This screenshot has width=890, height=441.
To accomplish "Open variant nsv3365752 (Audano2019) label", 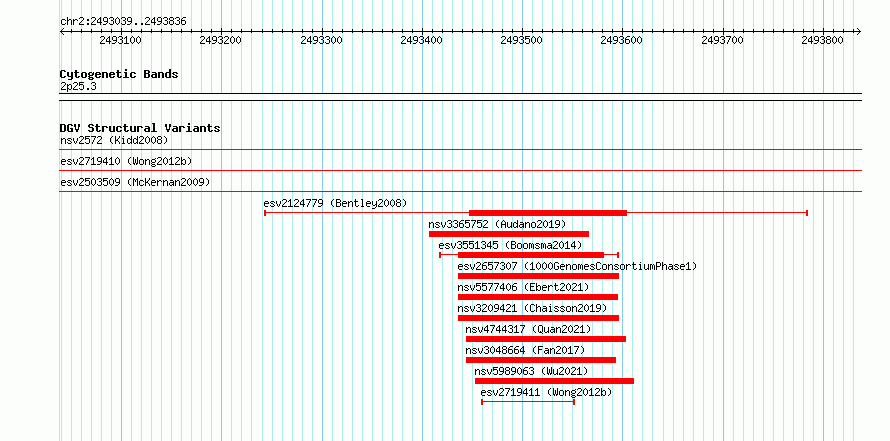I will point(497,224).
